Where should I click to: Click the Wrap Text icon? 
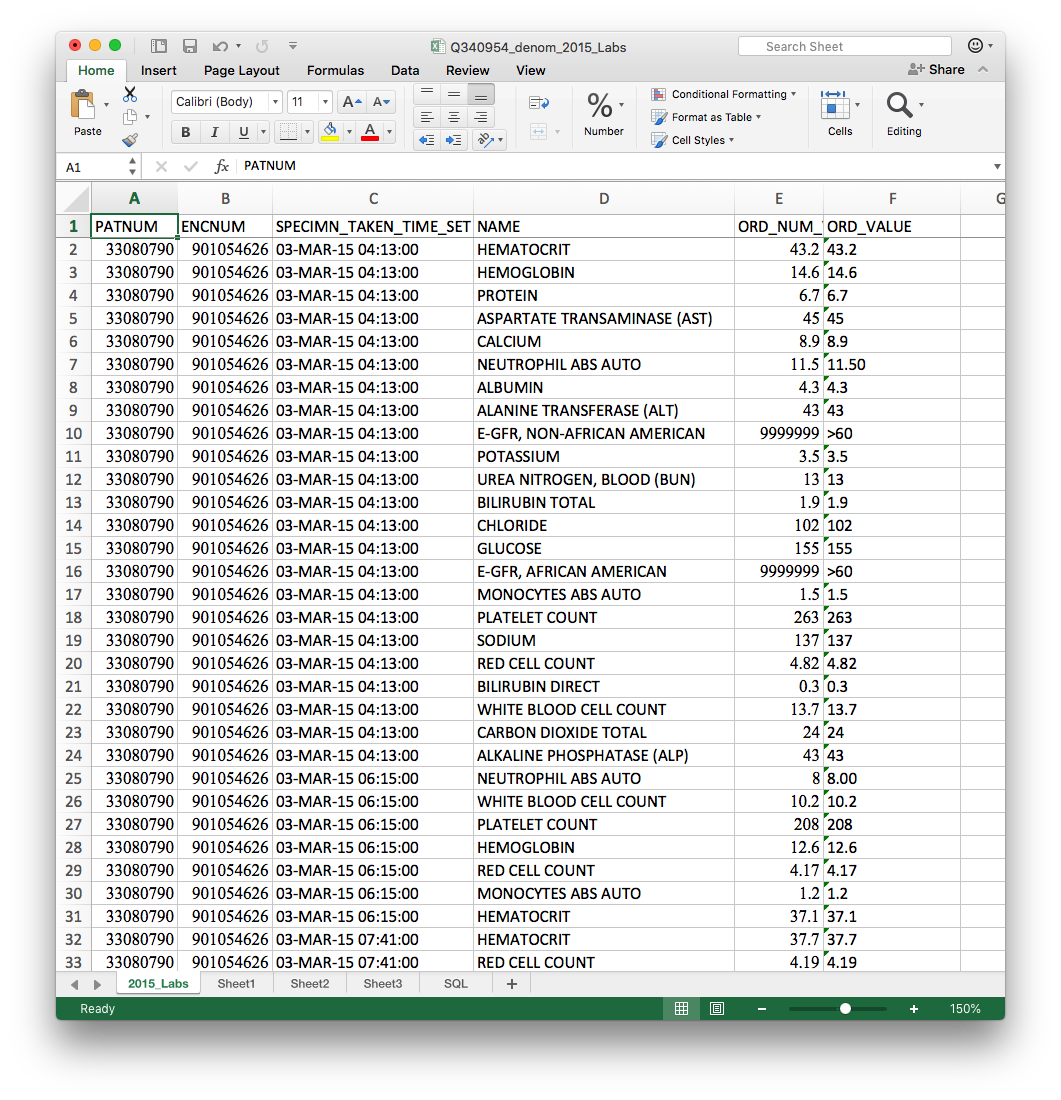tap(539, 103)
